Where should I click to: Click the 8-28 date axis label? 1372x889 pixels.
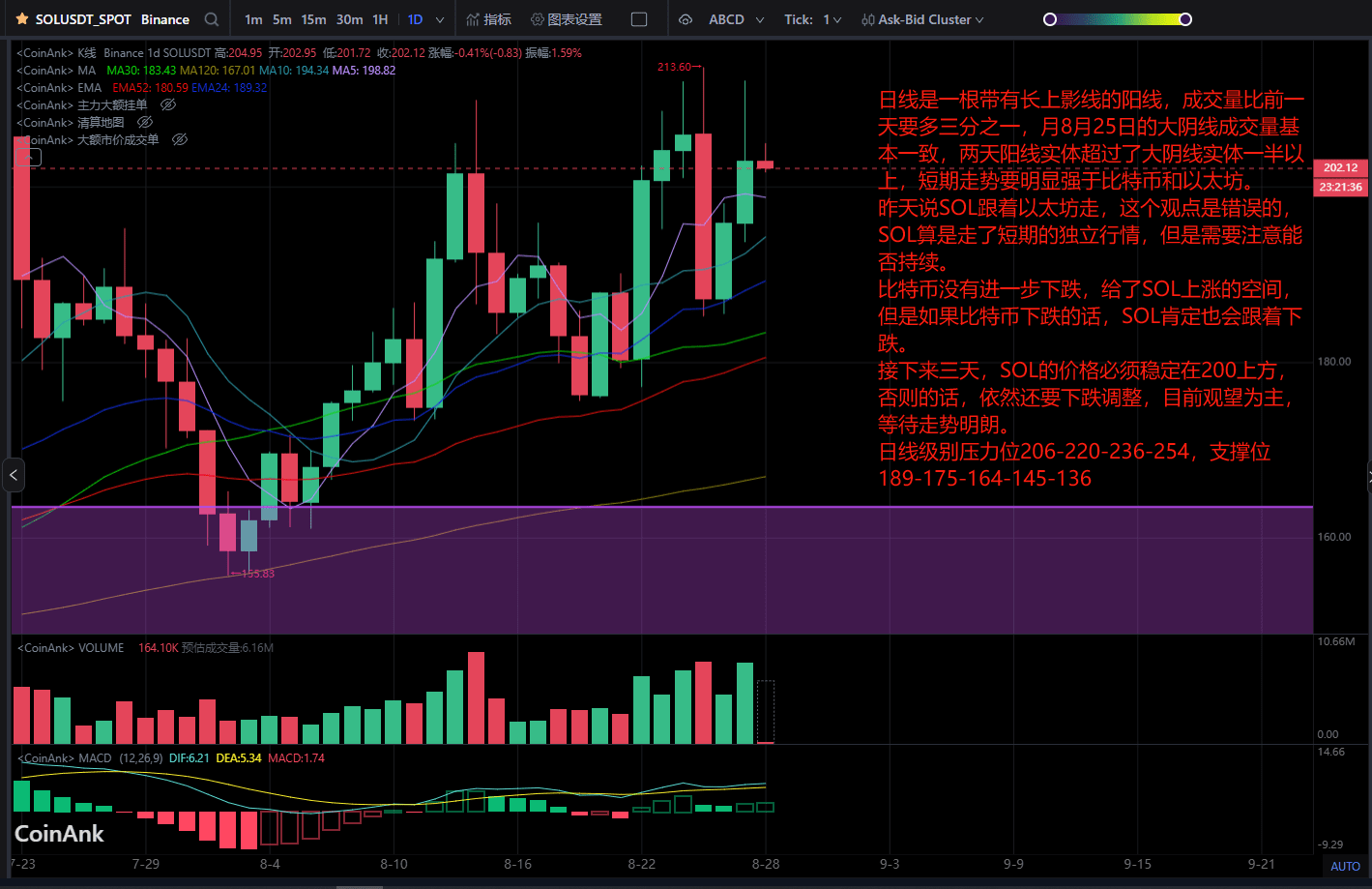click(x=766, y=864)
